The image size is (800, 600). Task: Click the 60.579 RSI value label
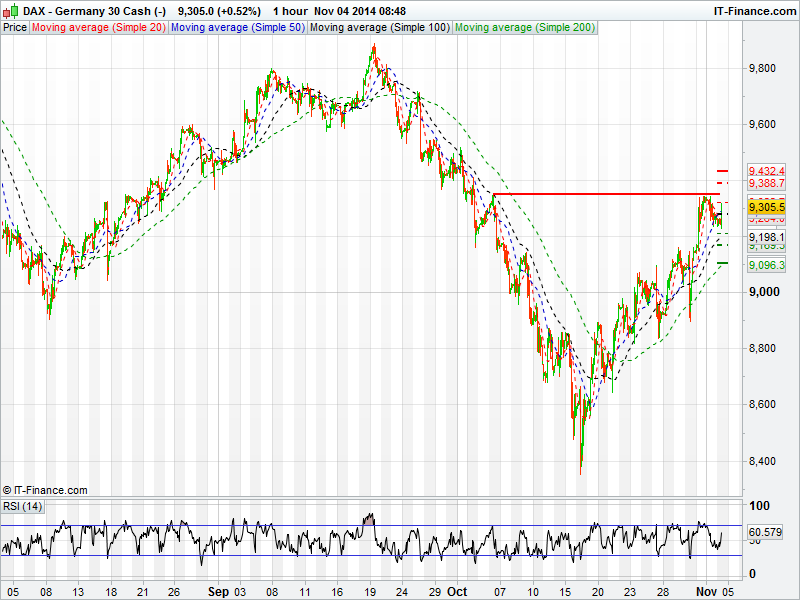765,532
